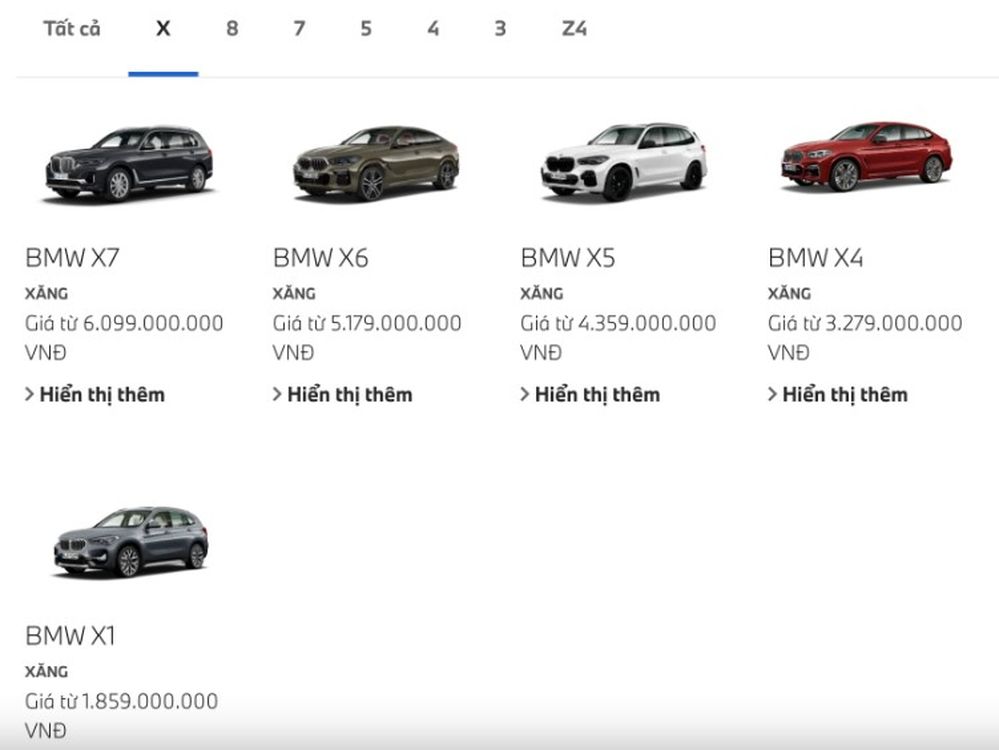Open the 7 series tab
Viewport: 999px width, 750px height.
299,29
